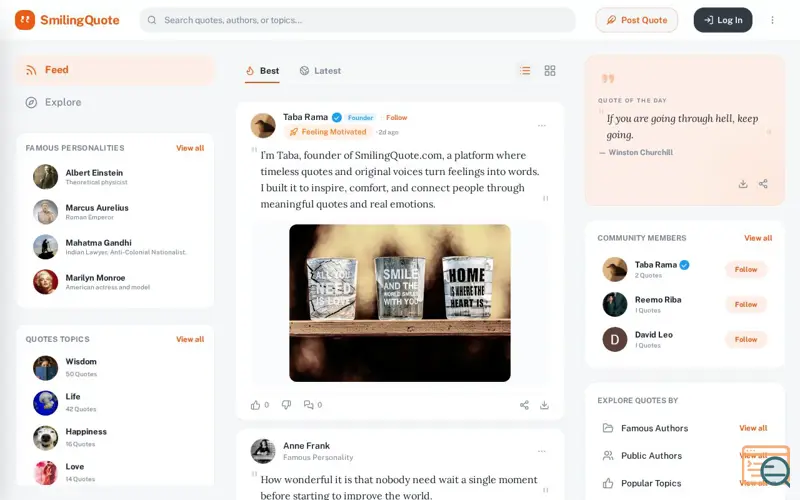This screenshot has width=800, height=500.
Task: View all Famous Personalities
Action: (190, 148)
